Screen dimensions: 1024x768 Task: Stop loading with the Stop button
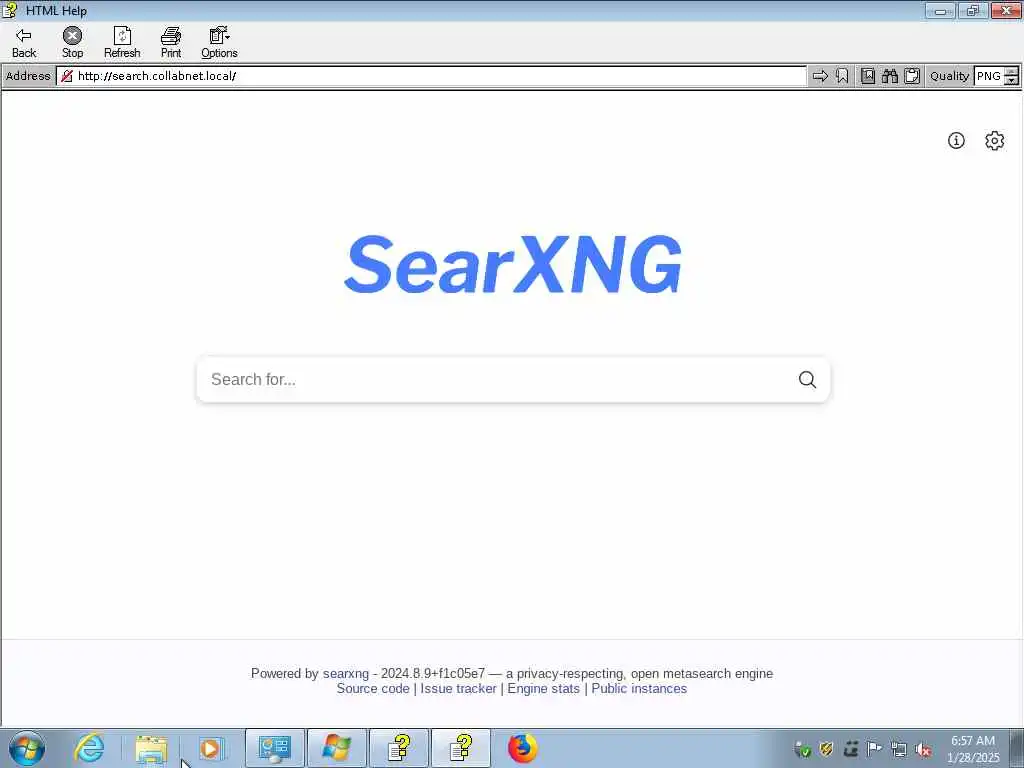[72, 43]
